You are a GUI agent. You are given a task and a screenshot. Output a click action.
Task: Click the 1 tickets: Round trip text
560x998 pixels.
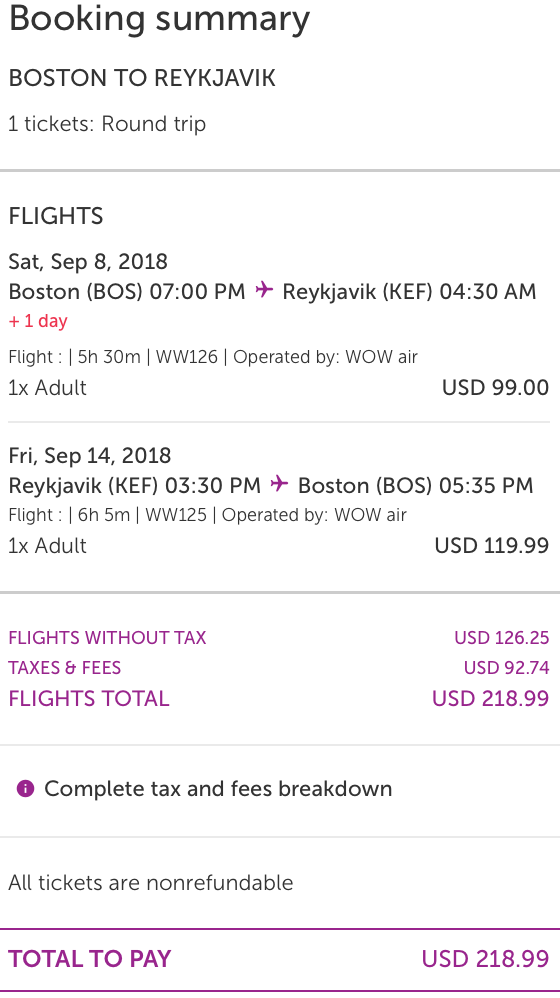(x=107, y=123)
